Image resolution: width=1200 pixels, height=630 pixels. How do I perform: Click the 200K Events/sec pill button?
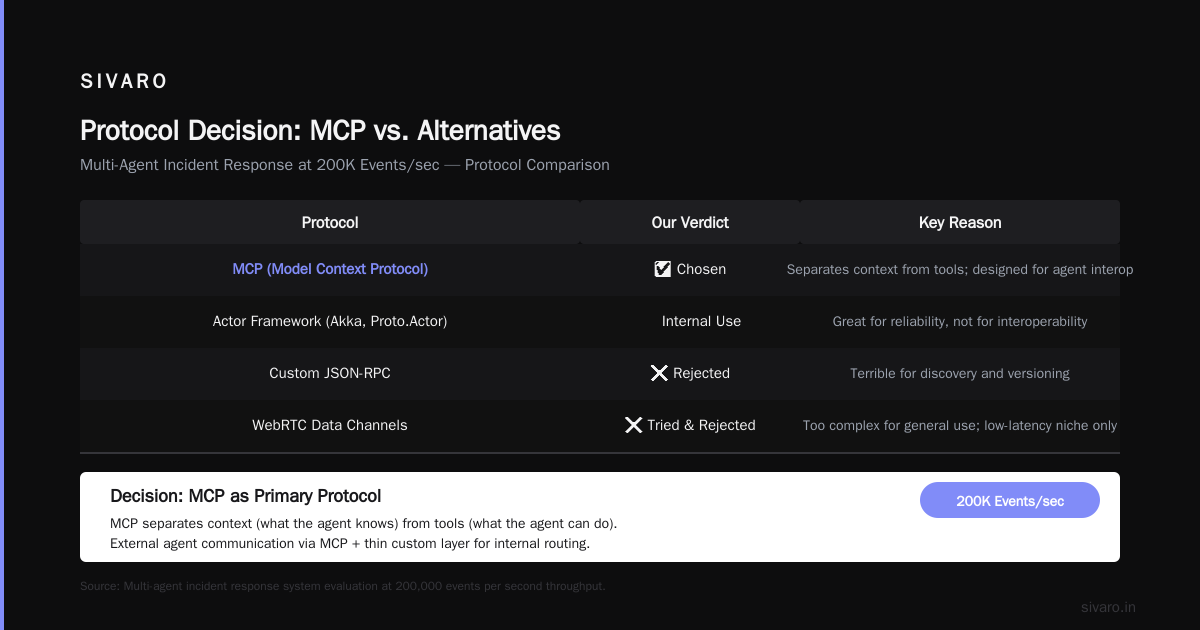1010,500
